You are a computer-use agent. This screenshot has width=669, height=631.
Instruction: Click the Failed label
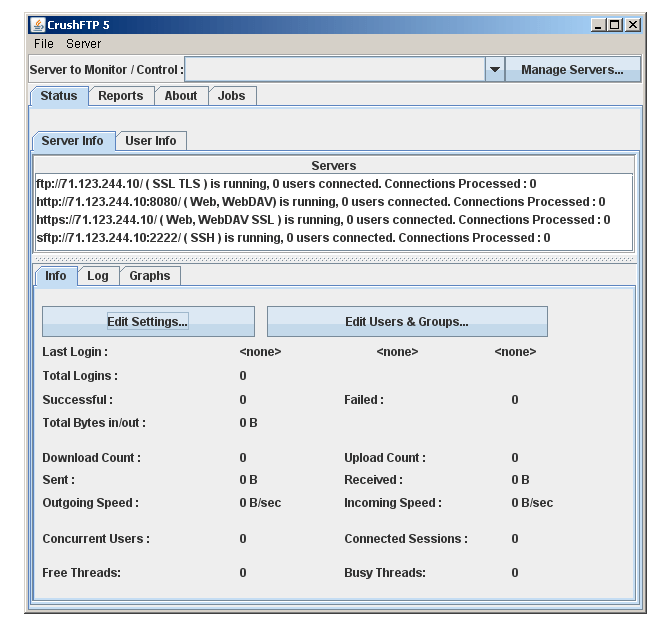tap(364, 400)
